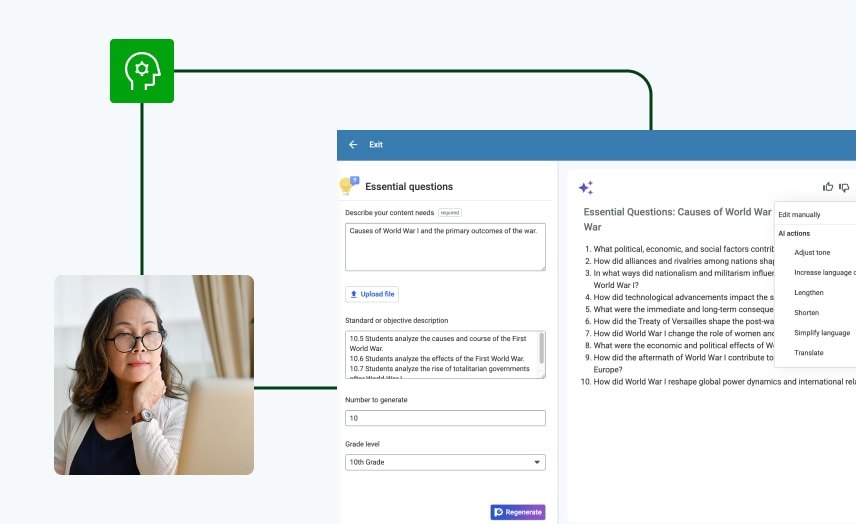856x524 pixels.
Task: Click the back arrow beside Exit
Action: [353, 145]
